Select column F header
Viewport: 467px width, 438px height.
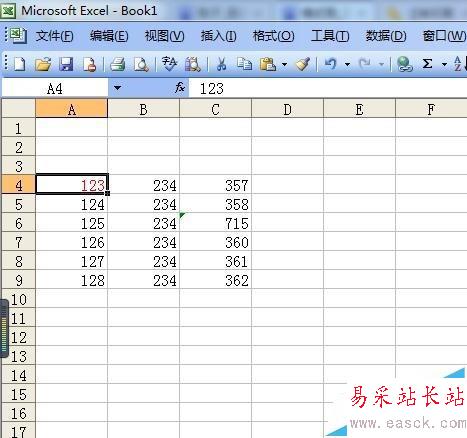point(431,109)
